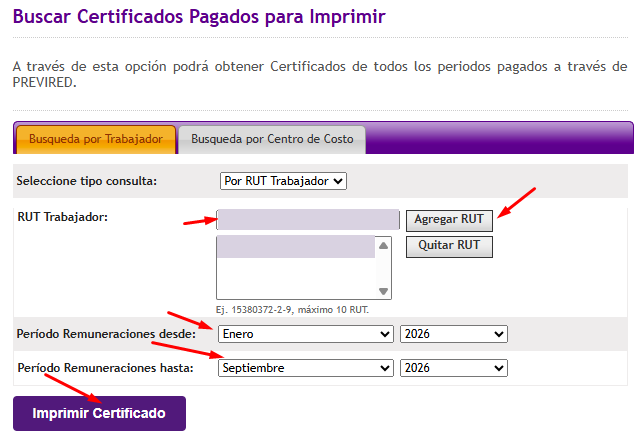This screenshot has height=435, width=640.
Task: Click the 'RUT Trabajador:' label
Action: (62, 217)
